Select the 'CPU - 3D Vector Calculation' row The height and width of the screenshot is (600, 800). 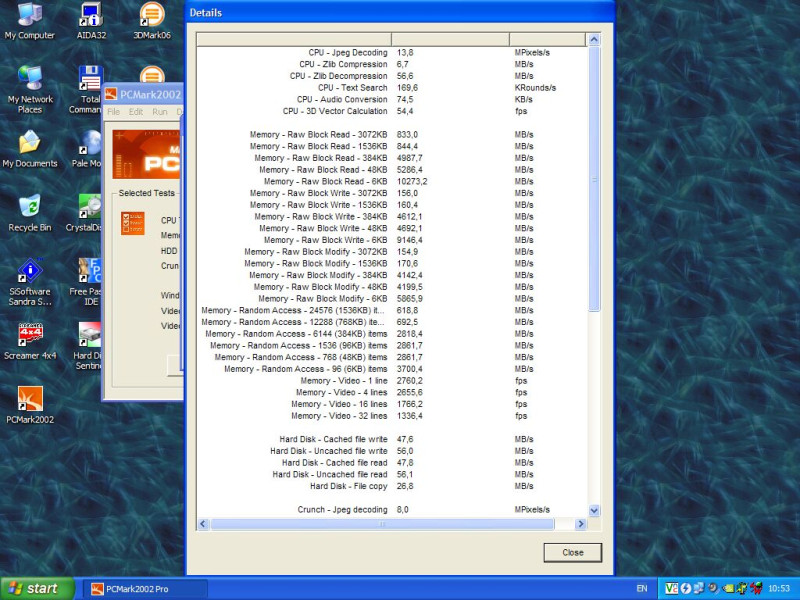click(392, 111)
